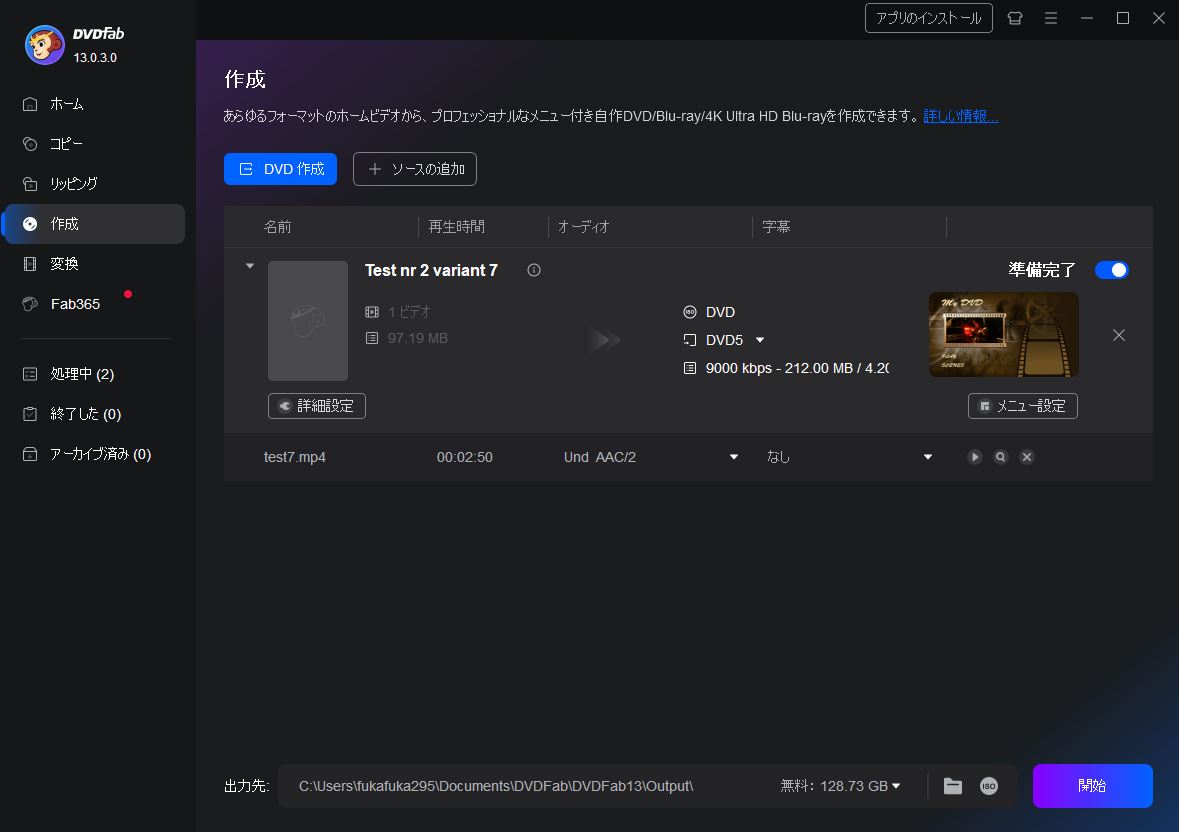
Task: Select ISO output icon
Action: (989, 786)
